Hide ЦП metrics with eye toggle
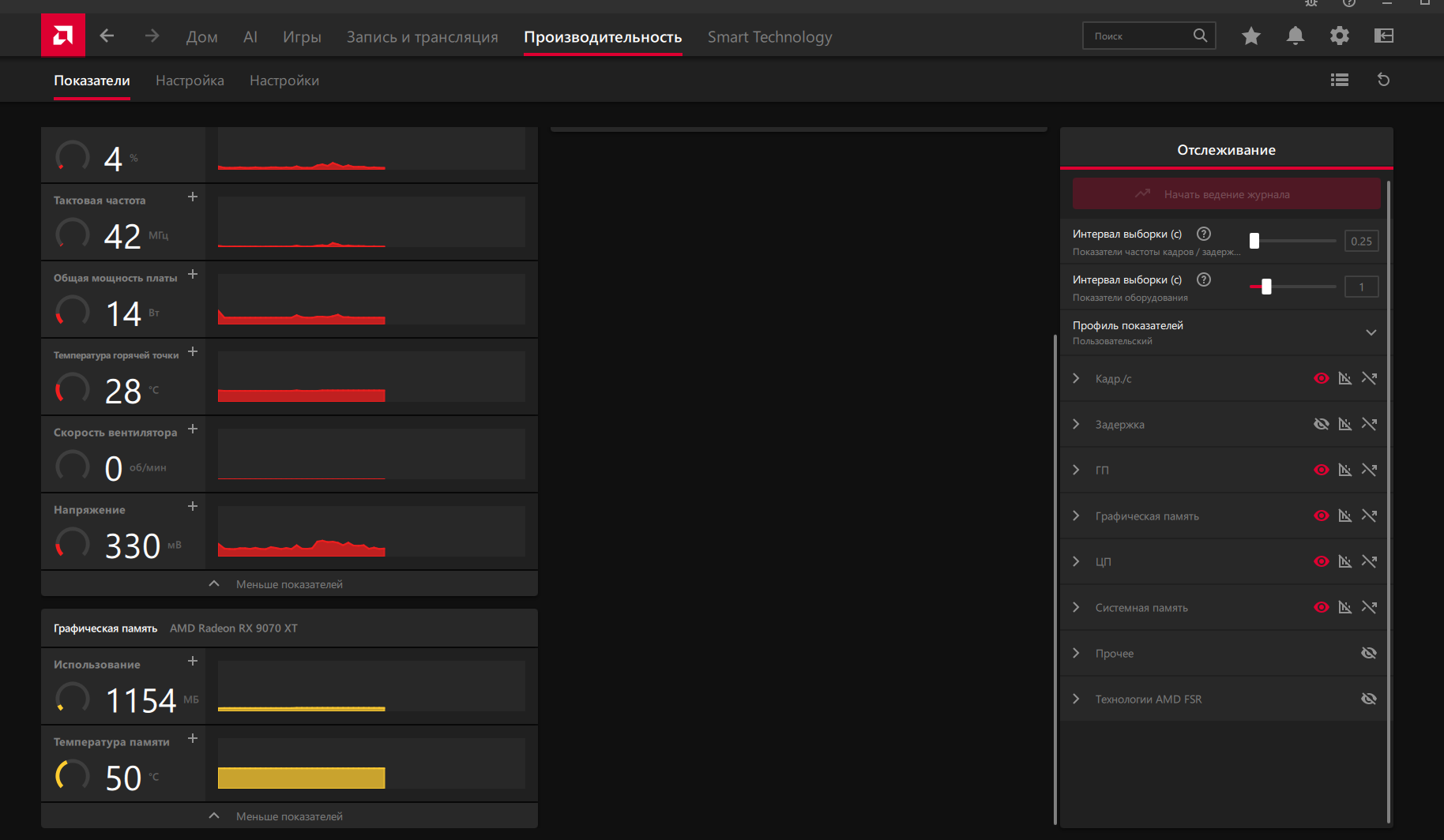The width and height of the screenshot is (1444, 840). pyautogui.click(x=1321, y=561)
